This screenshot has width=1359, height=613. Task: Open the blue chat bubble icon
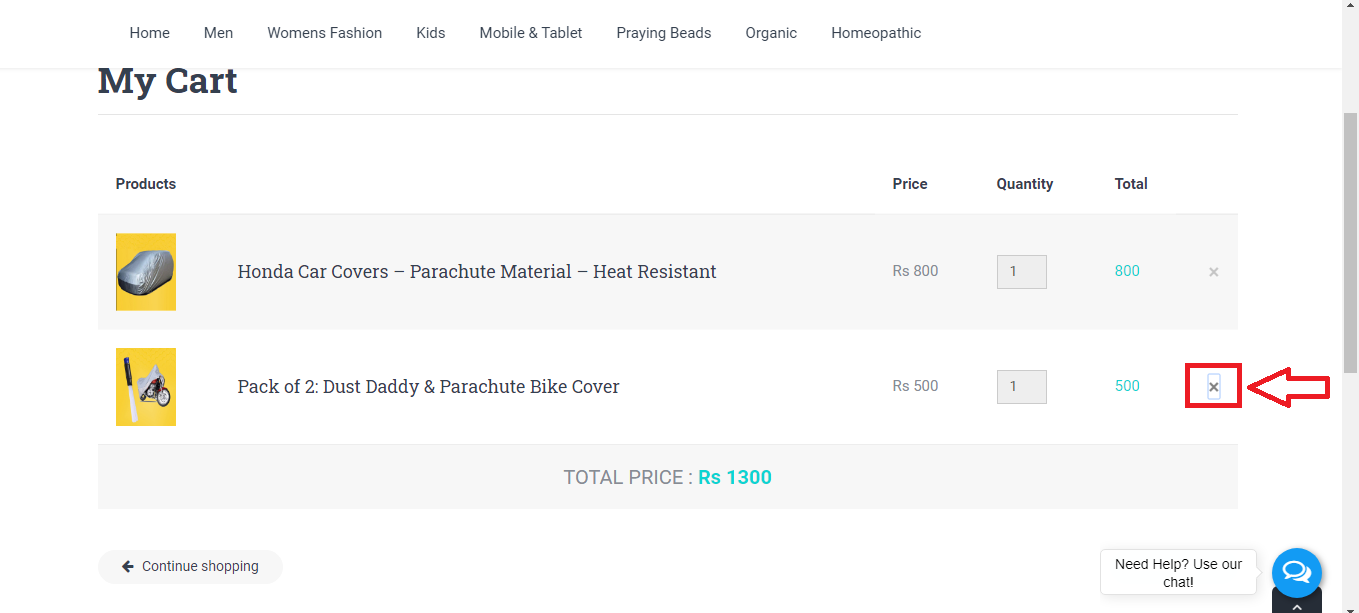pos(1296,572)
